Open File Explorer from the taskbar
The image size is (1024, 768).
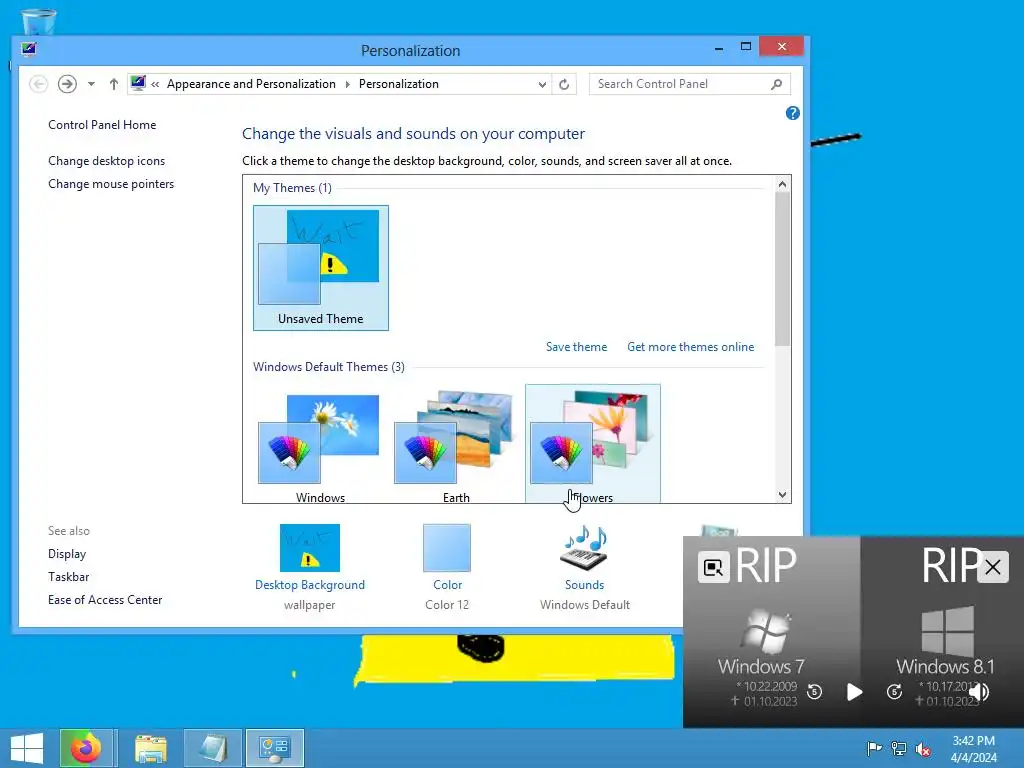point(150,748)
